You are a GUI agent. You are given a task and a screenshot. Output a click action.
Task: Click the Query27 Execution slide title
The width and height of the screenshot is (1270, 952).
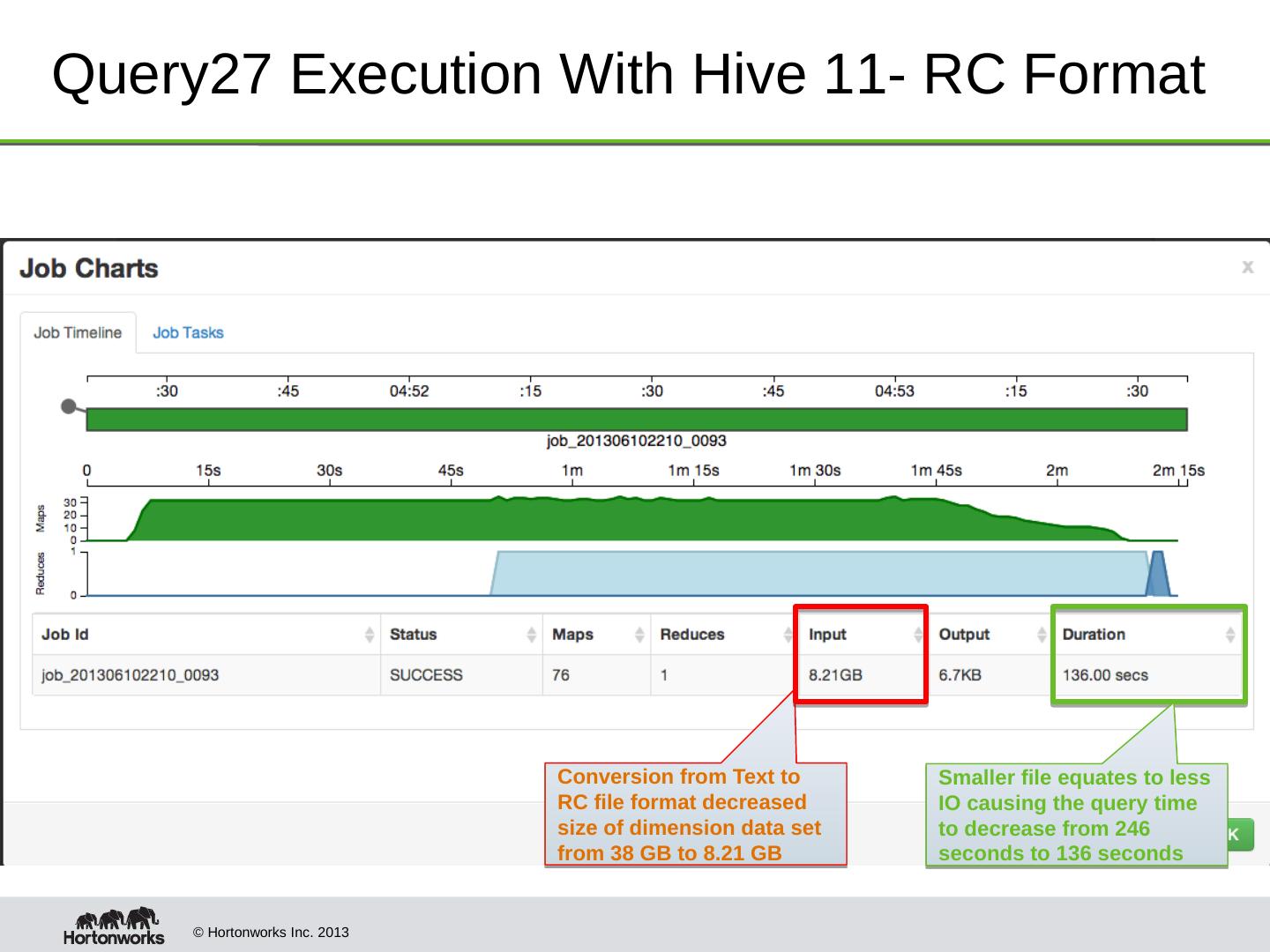click(628, 74)
